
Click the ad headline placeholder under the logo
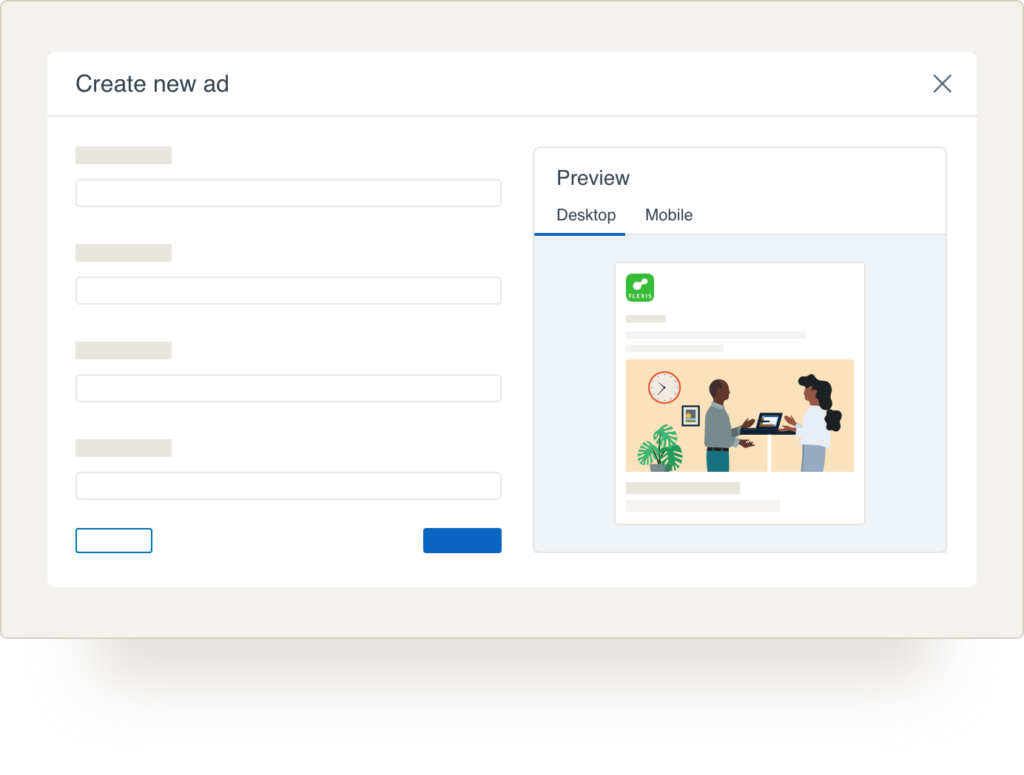[x=645, y=318]
